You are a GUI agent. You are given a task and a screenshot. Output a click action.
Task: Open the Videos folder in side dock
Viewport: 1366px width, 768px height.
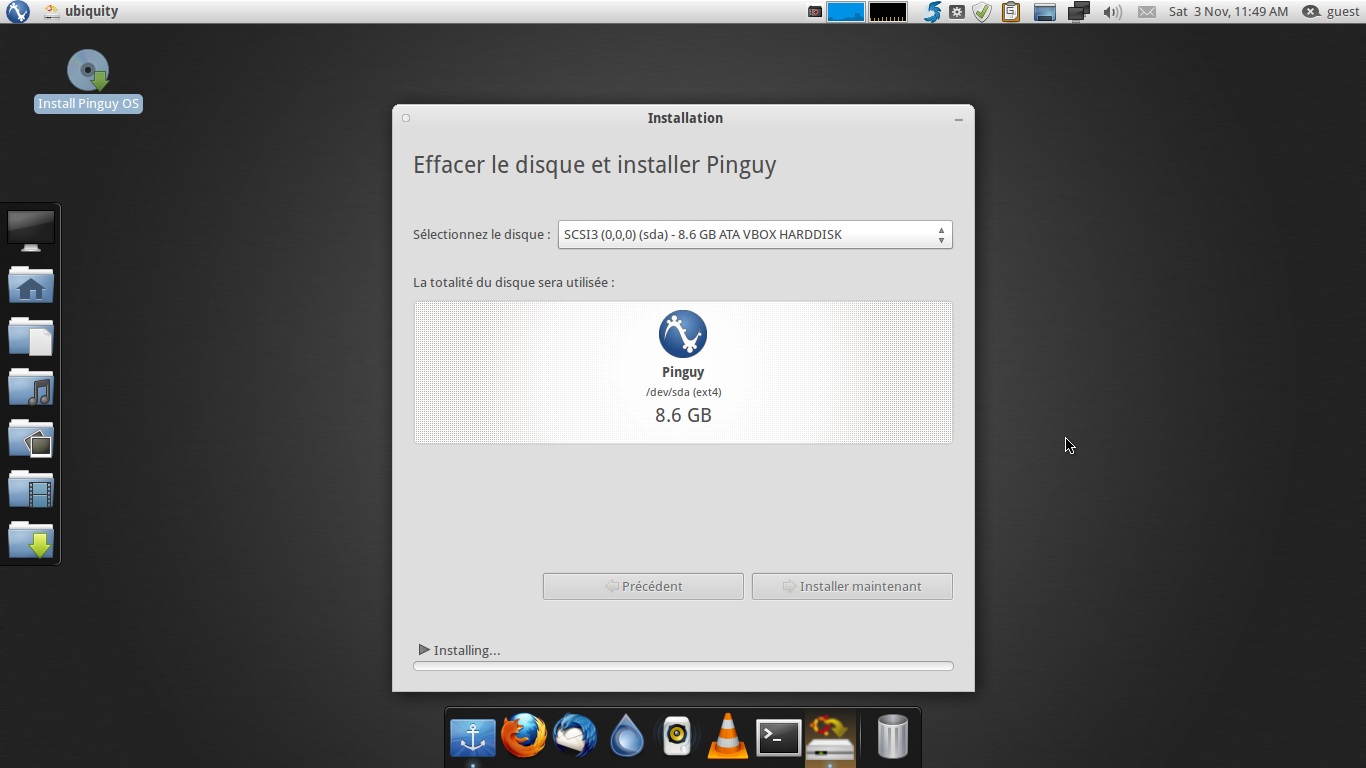31,489
